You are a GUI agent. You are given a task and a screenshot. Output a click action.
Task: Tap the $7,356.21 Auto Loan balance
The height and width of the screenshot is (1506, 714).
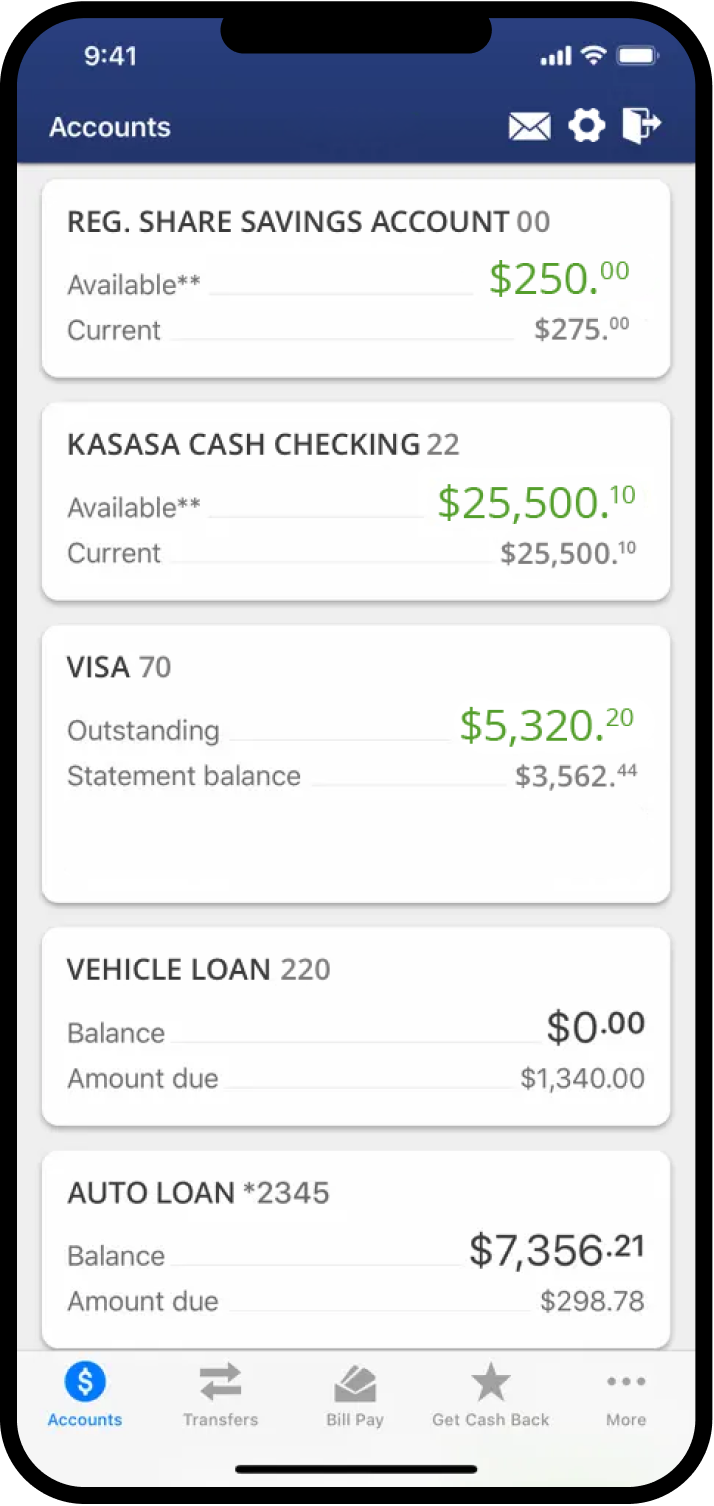pyautogui.click(x=556, y=1250)
